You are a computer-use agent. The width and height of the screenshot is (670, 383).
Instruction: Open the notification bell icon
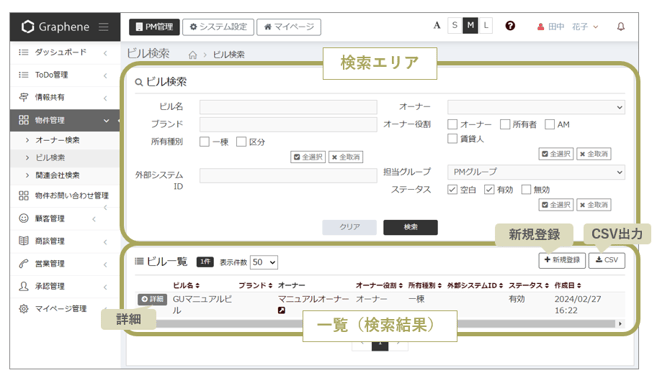tap(620, 27)
